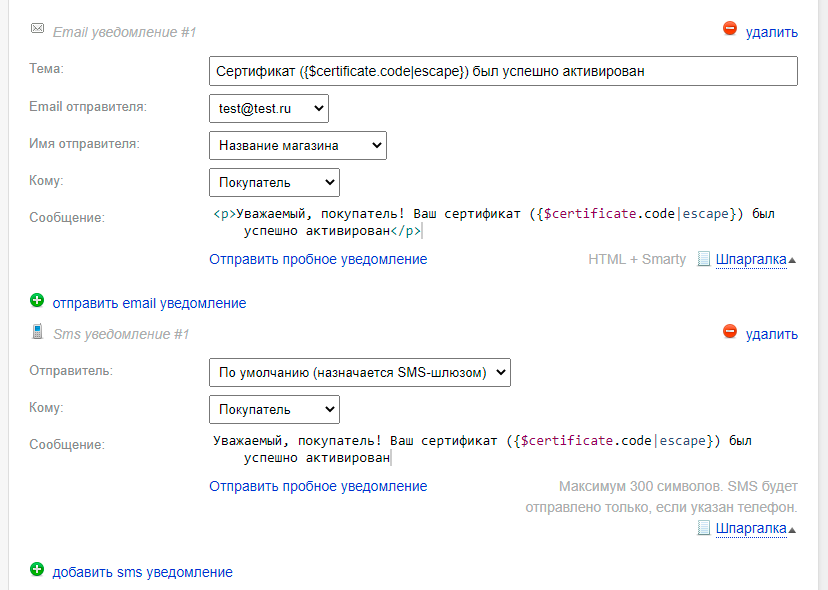Click the red delete icon for Sms уведомление #1
This screenshot has width=828, height=590.
coord(730,332)
